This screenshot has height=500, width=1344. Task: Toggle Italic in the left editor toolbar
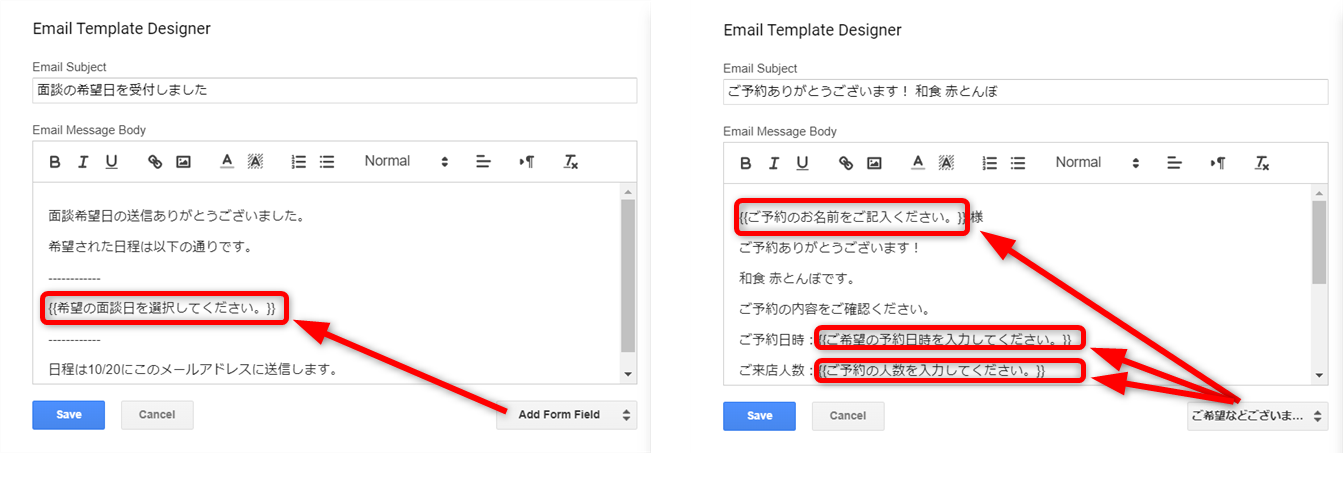tap(84, 162)
